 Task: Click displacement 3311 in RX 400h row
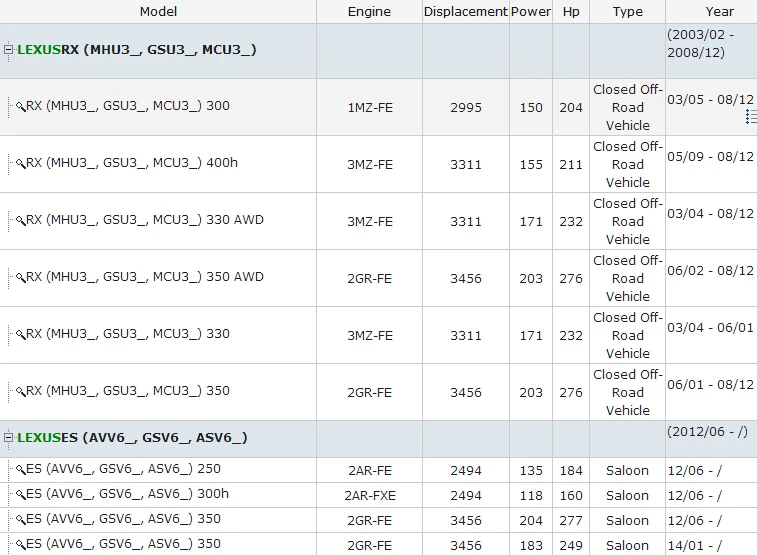[466, 165]
